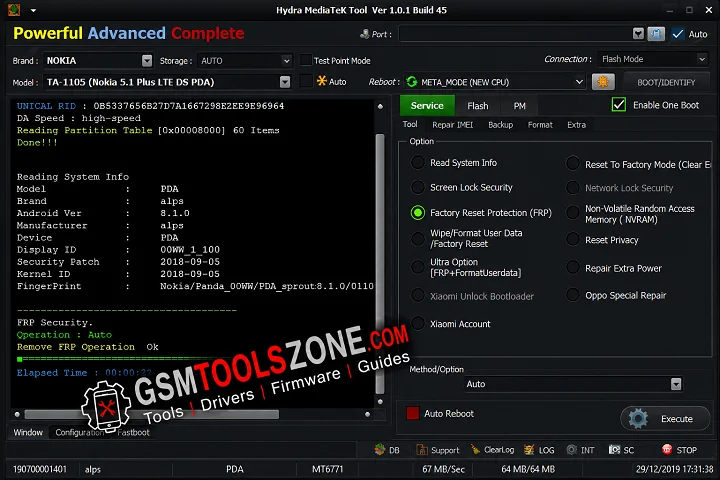Select Network Lock Security option
720x480 pixels.
[x=573, y=187]
